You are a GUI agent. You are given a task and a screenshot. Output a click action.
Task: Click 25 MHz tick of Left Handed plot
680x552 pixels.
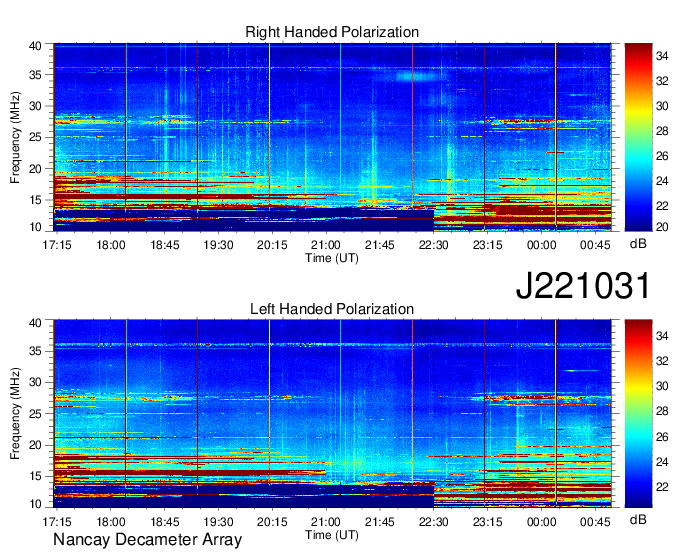click(x=35, y=414)
